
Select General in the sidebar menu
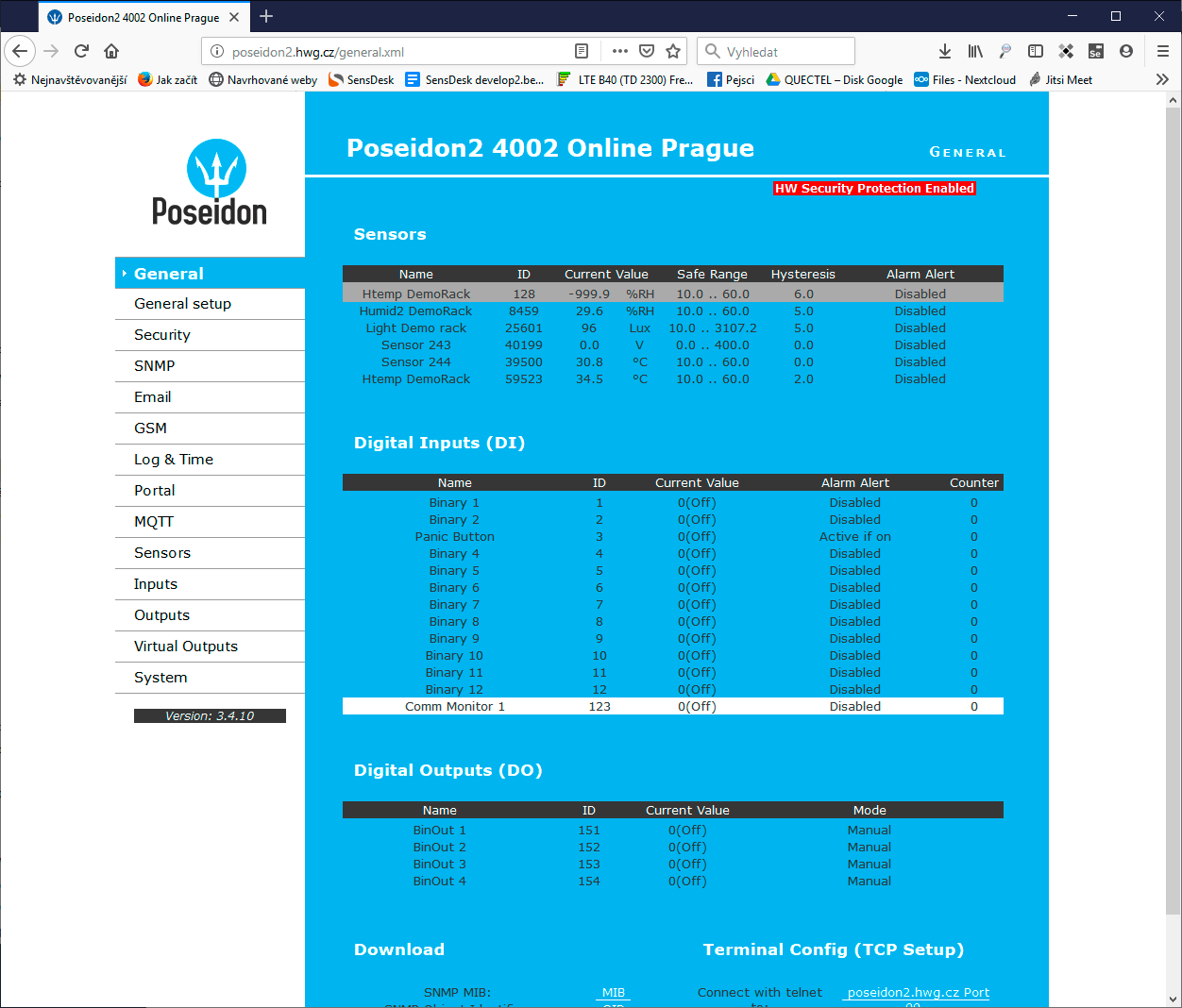(x=210, y=274)
